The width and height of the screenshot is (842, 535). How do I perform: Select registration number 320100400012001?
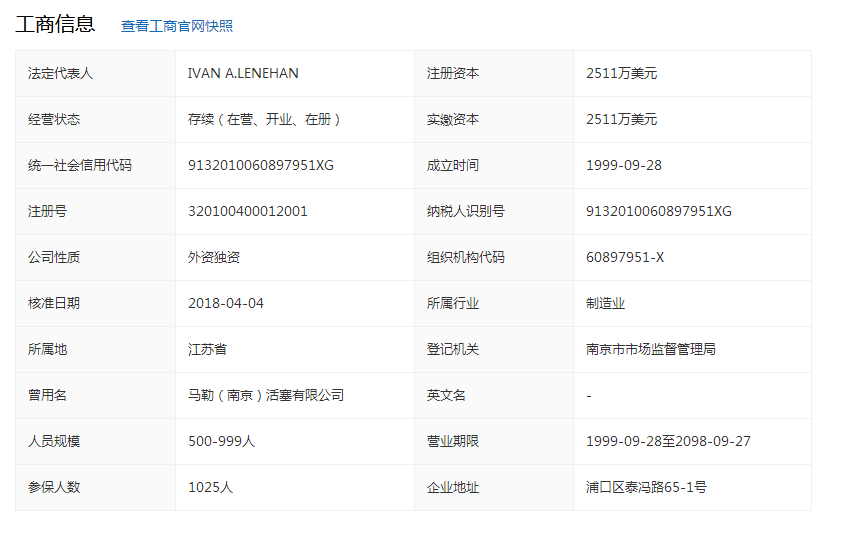[248, 211]
